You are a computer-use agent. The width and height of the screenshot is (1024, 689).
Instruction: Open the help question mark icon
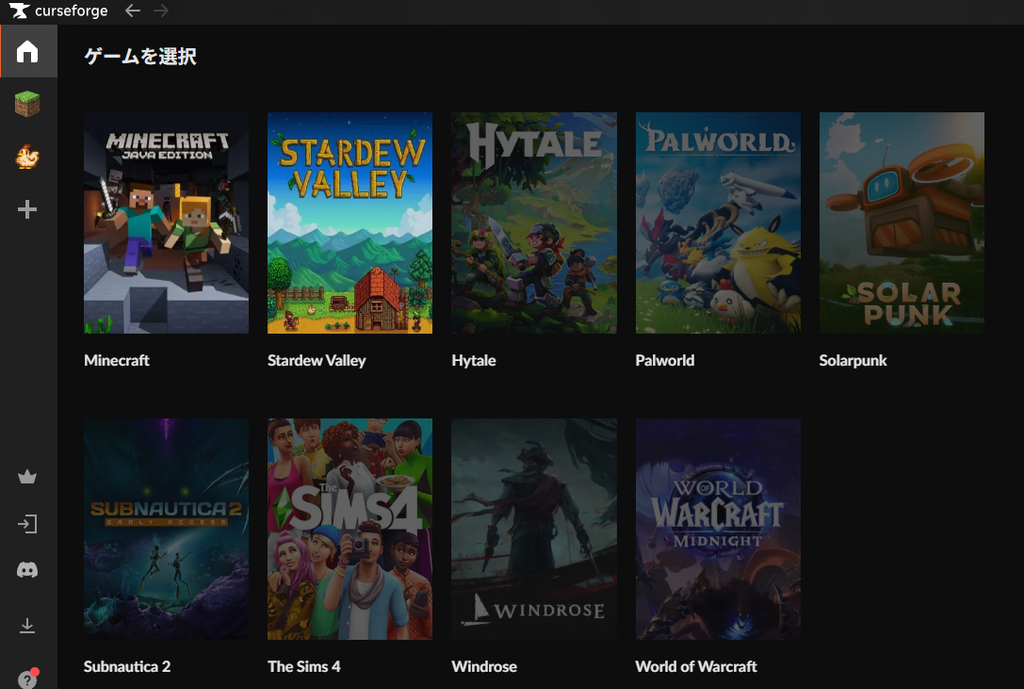click(27, 678)
